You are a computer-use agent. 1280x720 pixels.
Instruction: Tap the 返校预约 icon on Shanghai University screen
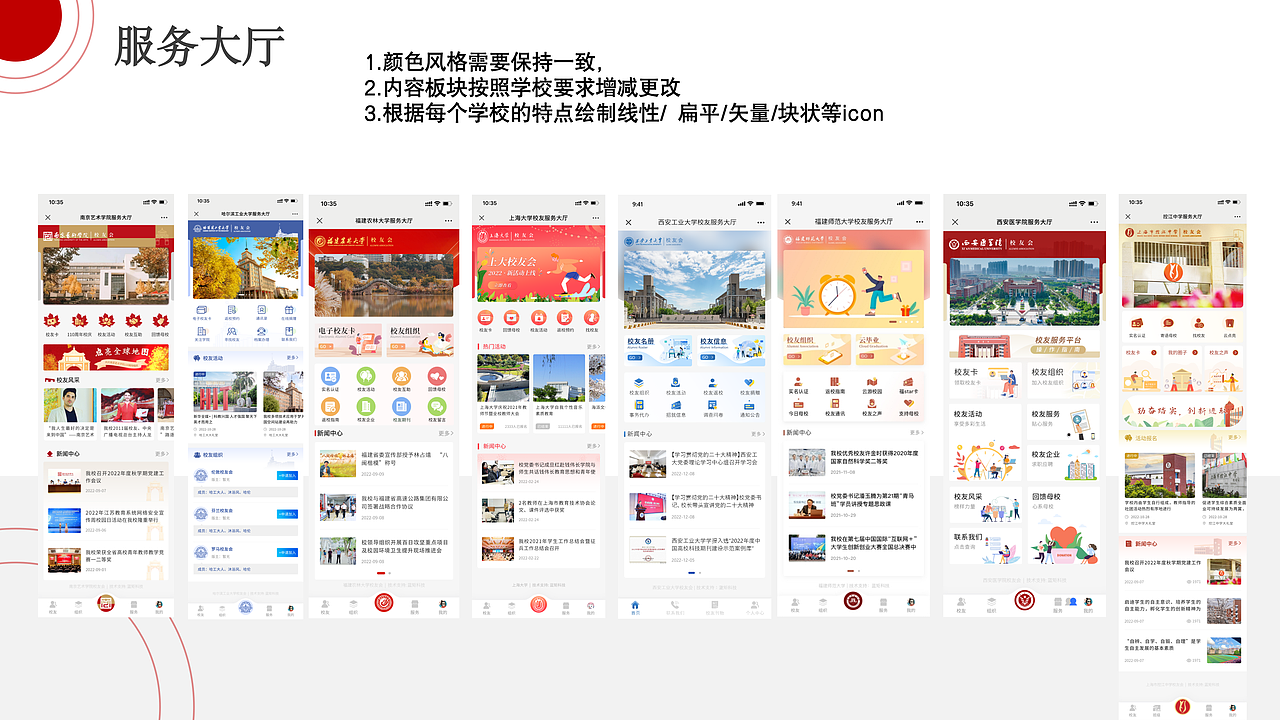[x=565, y=319]
